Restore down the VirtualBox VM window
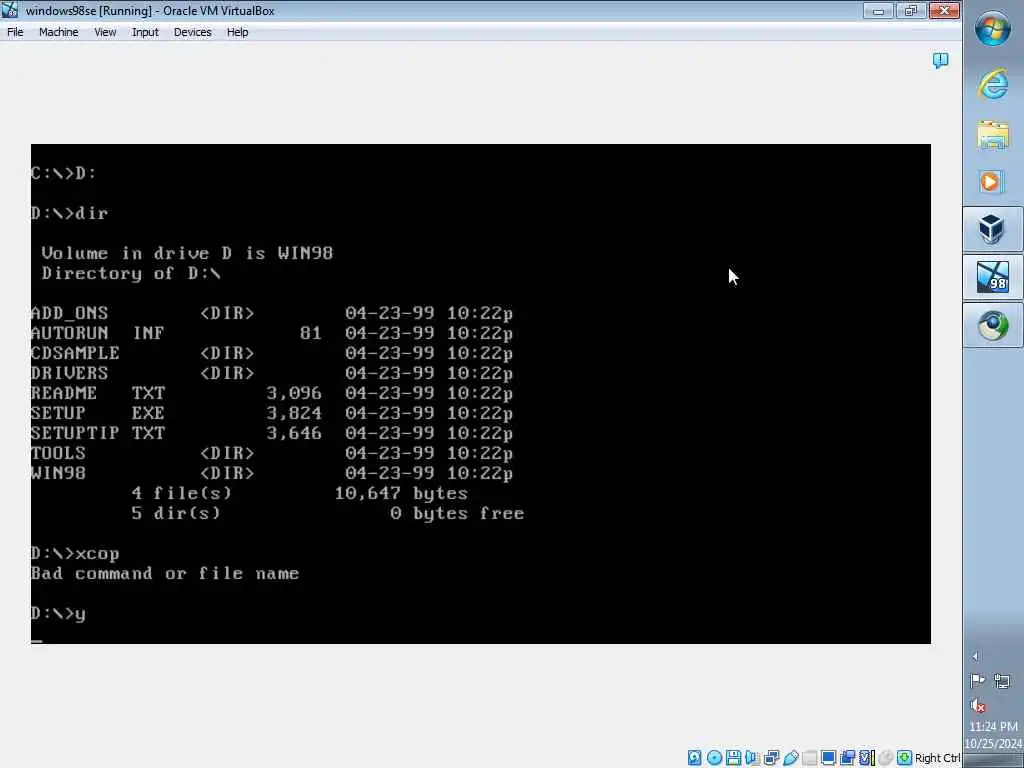1024x768 pixels. tap(910, 10)
